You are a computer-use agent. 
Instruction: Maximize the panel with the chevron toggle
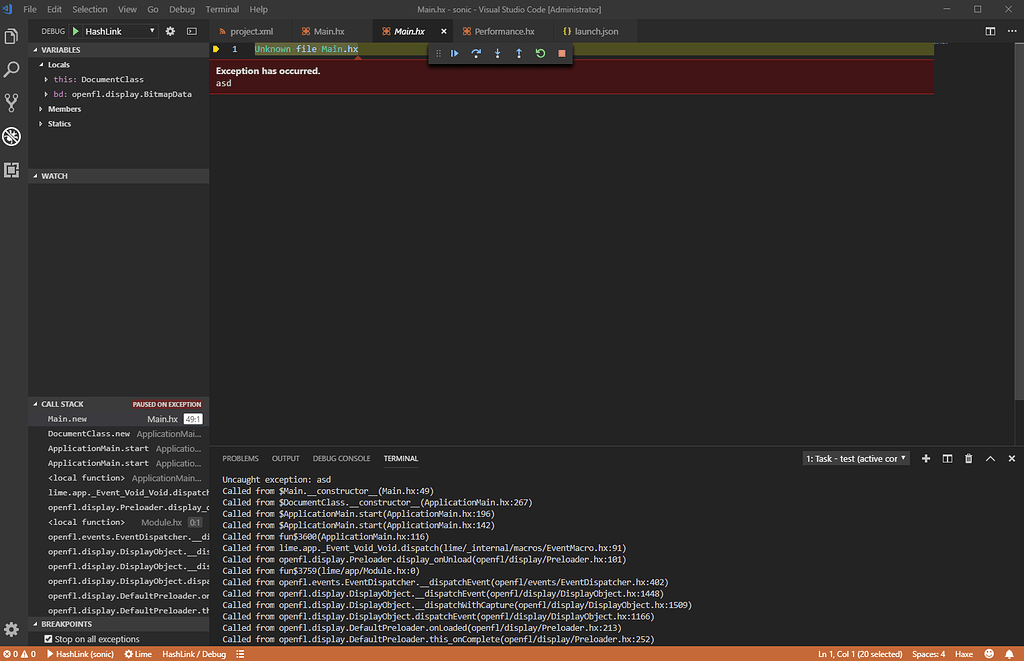(x=990, y=457)
